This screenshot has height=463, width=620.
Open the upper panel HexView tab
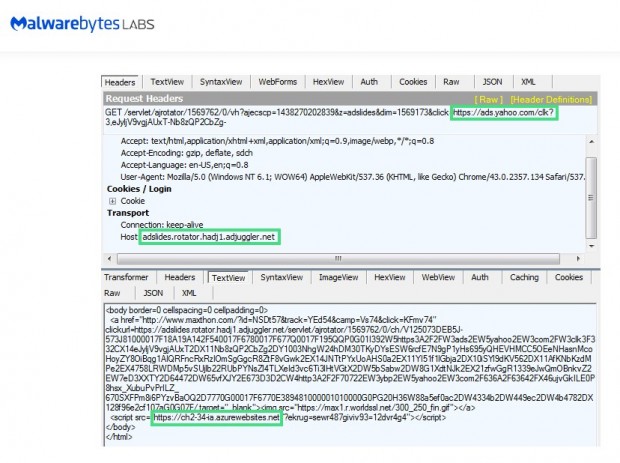click(328, 82)
